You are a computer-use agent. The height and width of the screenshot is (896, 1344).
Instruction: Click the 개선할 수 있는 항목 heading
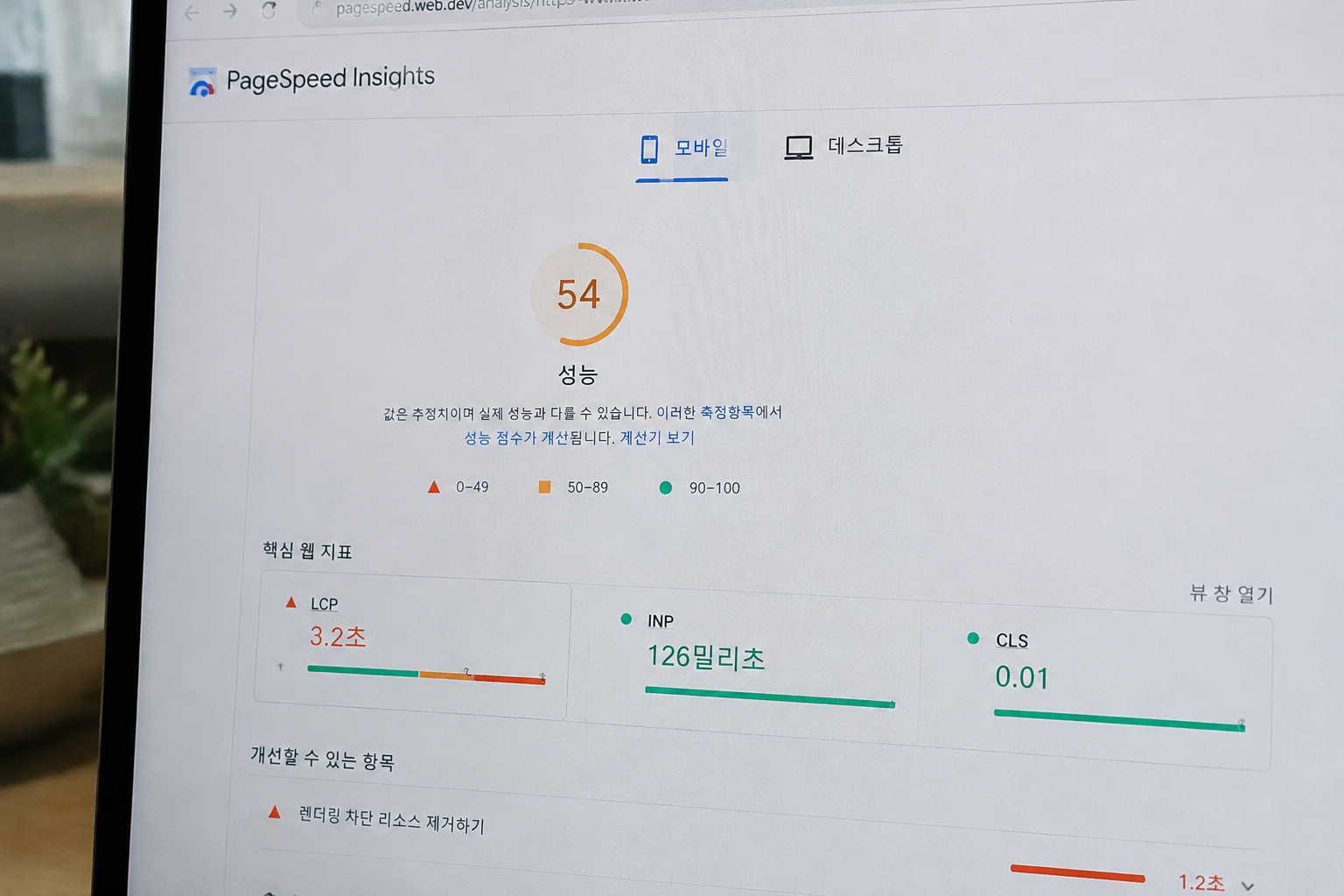click(x=323, y=758)
